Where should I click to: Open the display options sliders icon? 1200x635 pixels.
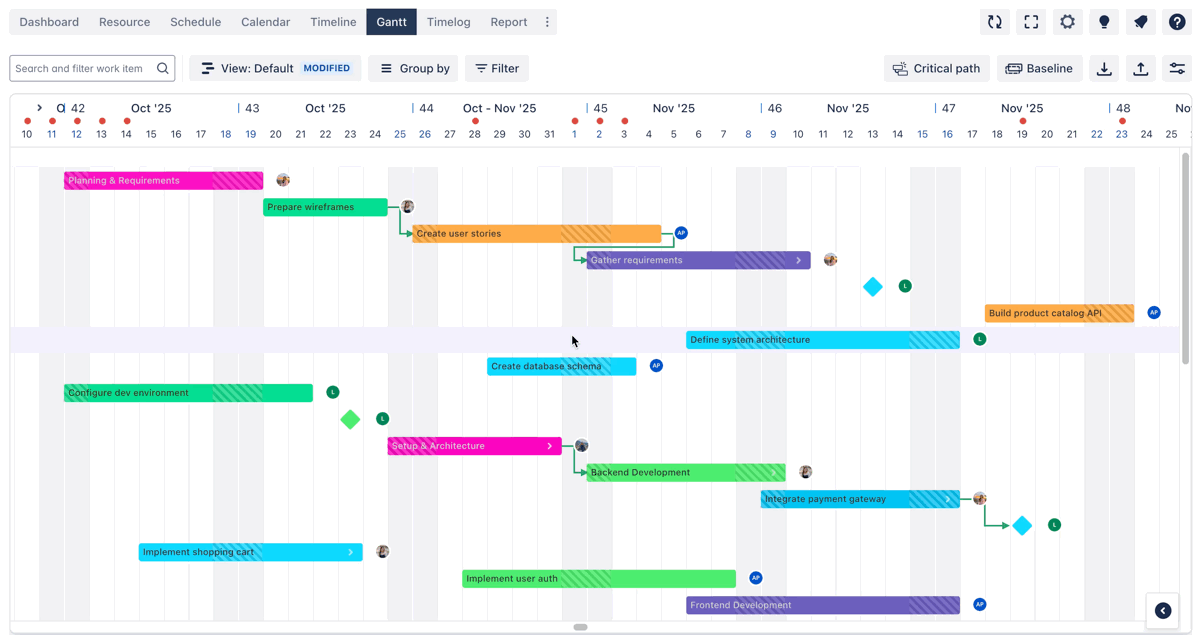pos(1177,69)
